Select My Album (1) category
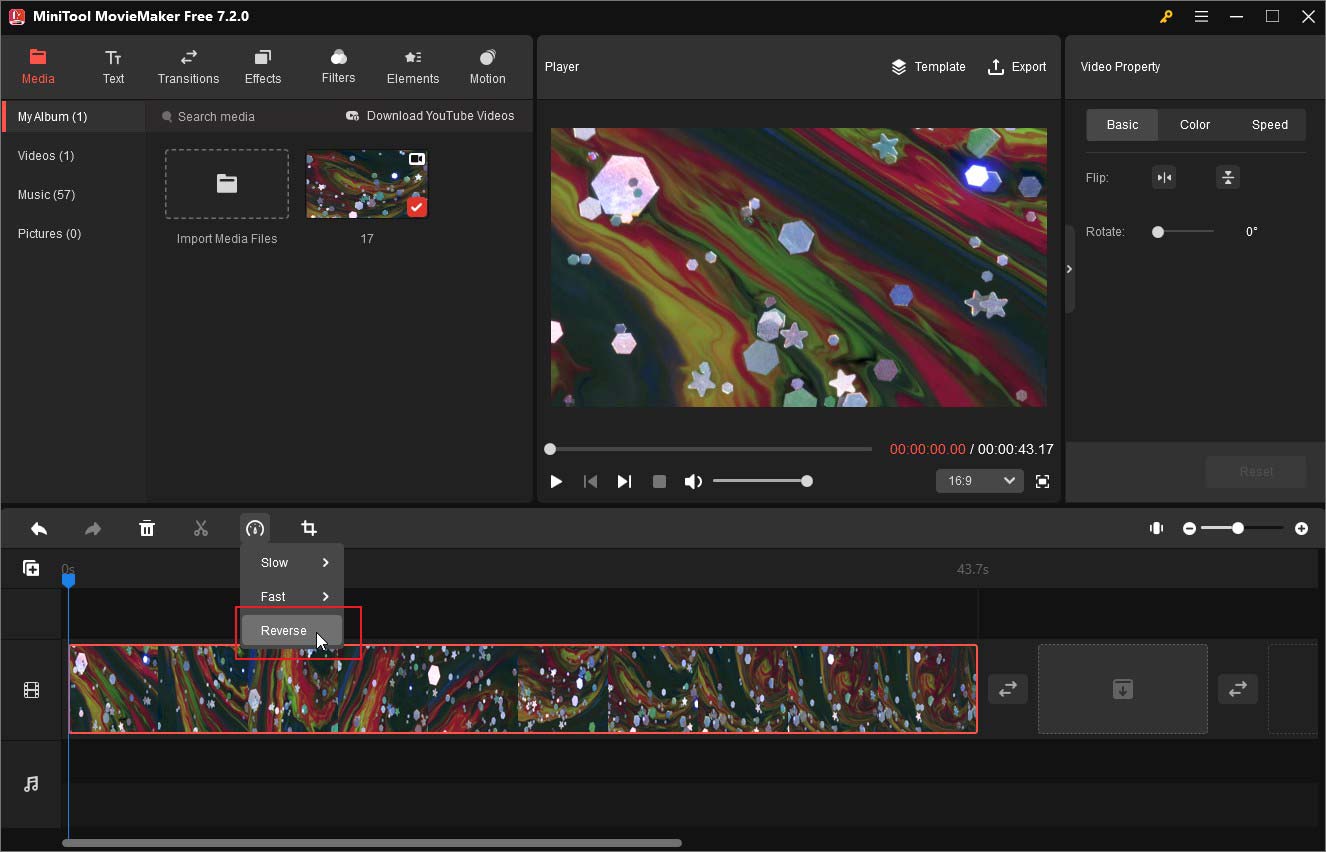1326x852 pixels. (74, 117)
